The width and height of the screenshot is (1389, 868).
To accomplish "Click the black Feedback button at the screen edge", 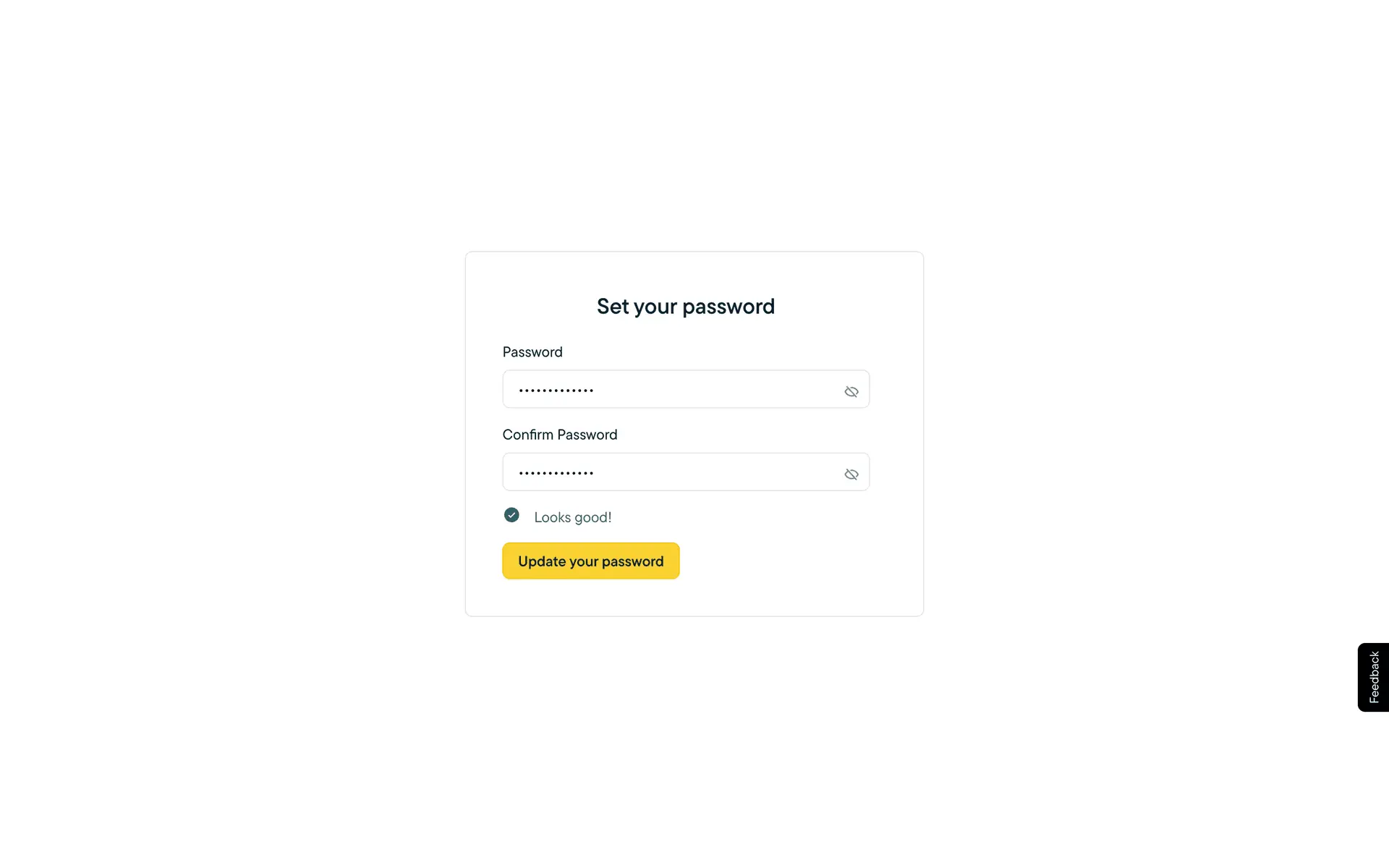I will coord(1373,677).
